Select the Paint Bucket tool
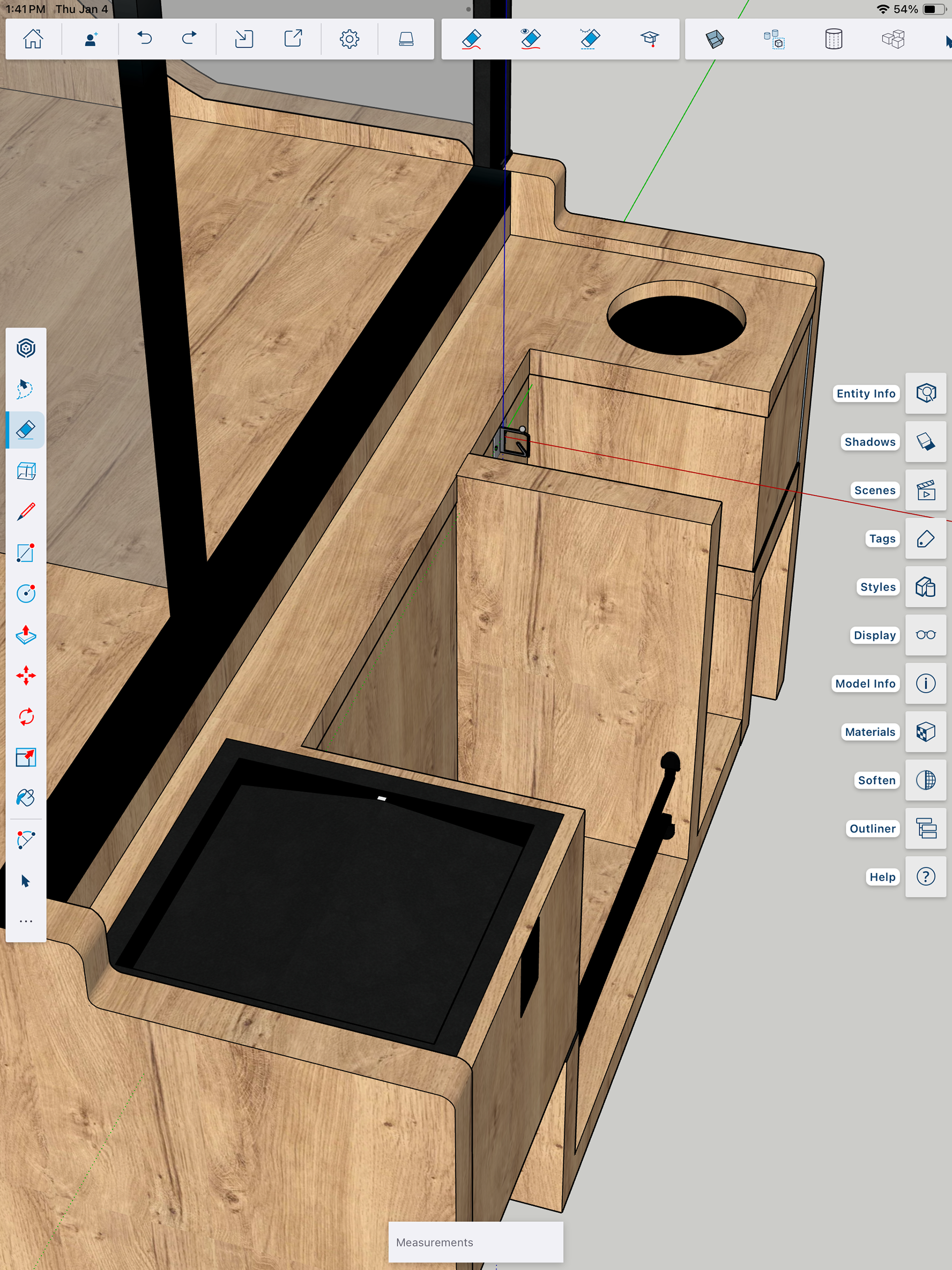The width and height of the screenshot is (952, 1270). 26,798
